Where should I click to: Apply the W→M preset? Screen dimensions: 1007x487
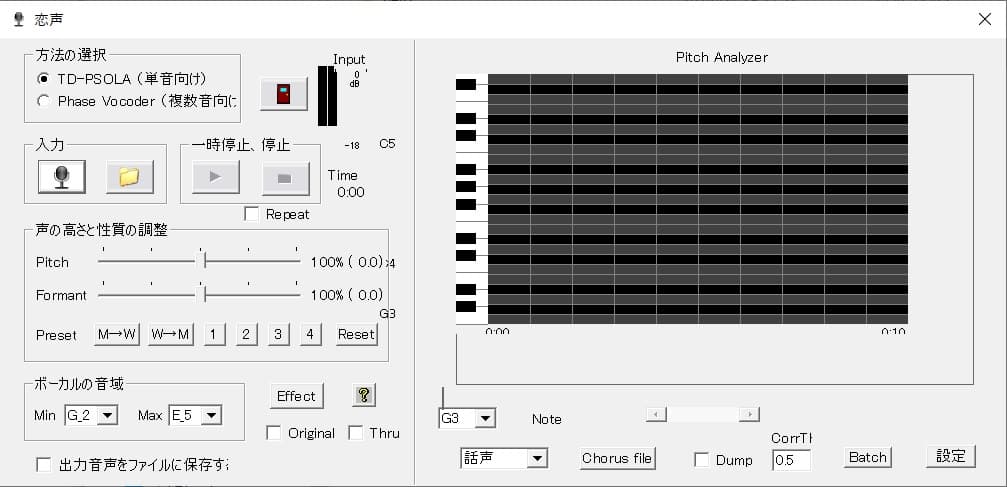pyautogui.click(x=171, y=335)
